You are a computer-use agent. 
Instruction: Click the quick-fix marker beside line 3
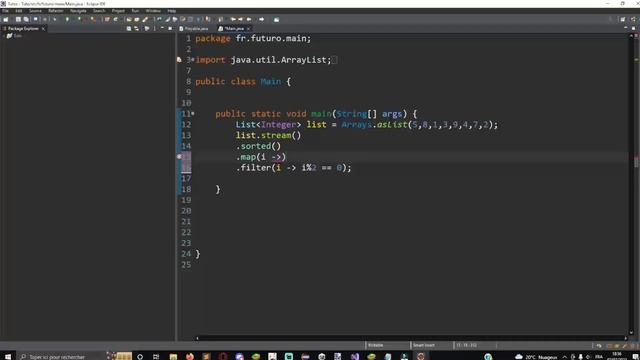point(179,60)
